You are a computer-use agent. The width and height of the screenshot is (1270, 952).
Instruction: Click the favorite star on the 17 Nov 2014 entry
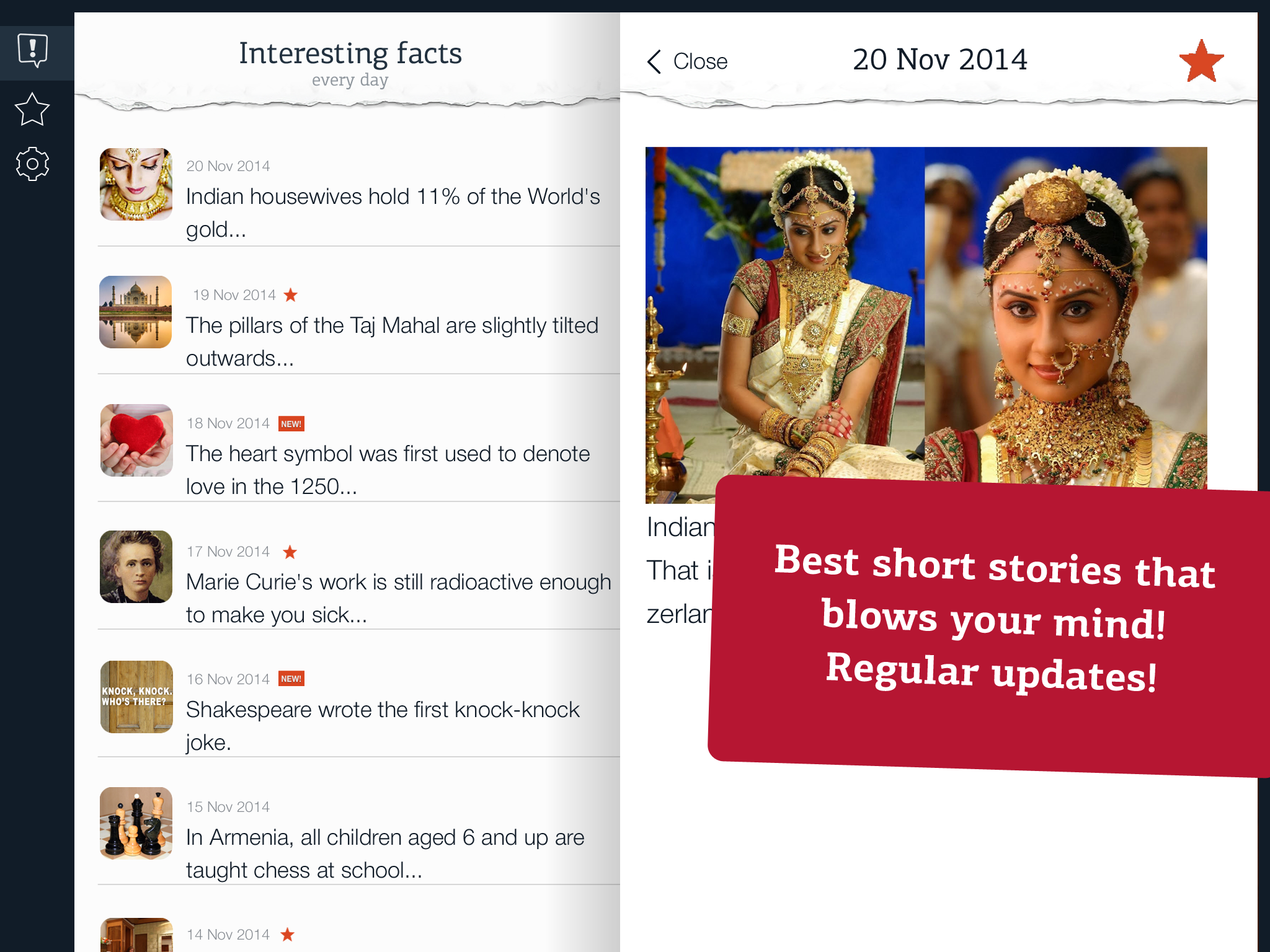[290, 552]
